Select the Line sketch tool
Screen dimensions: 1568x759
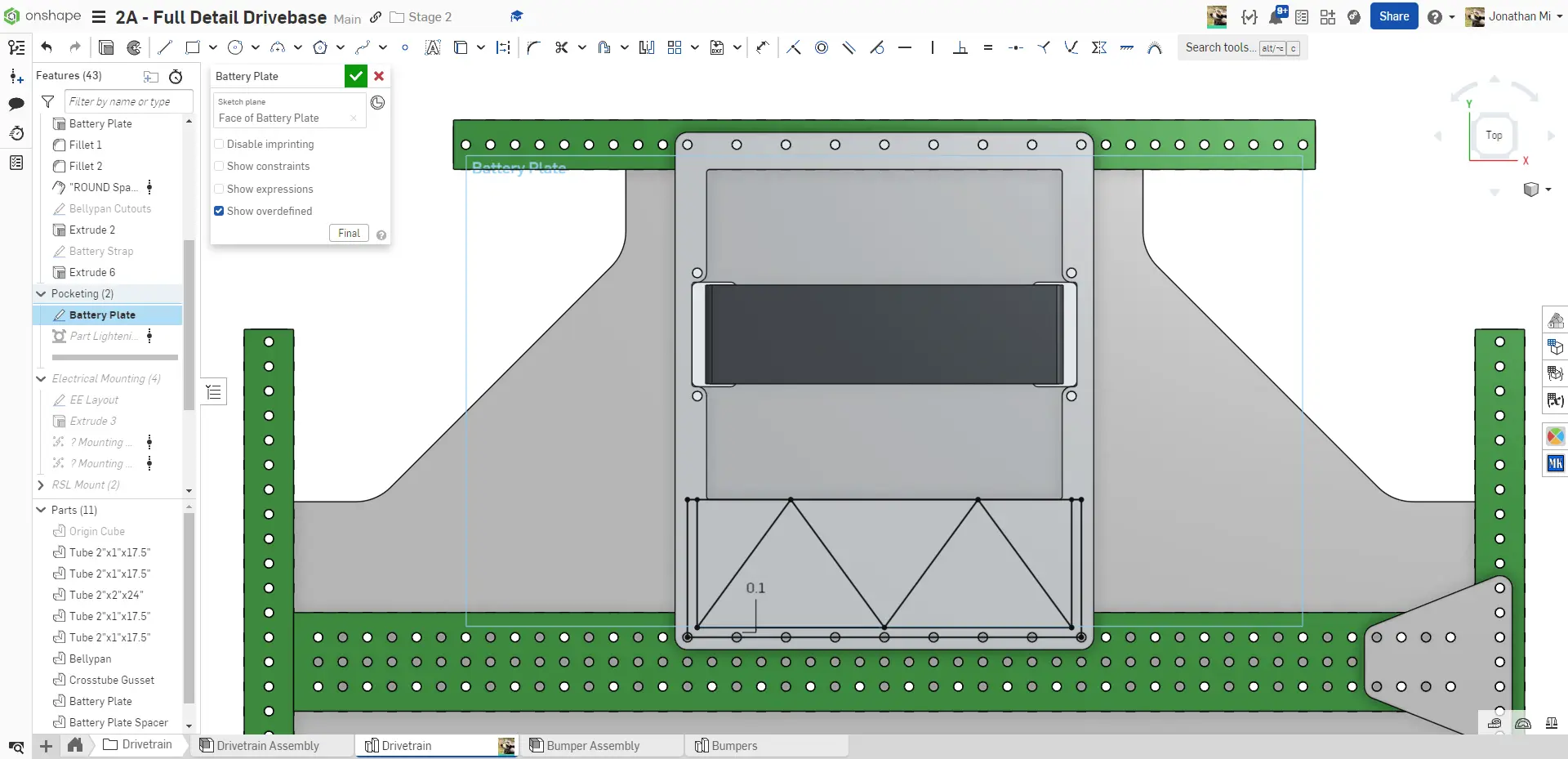(x=165, y=47)
